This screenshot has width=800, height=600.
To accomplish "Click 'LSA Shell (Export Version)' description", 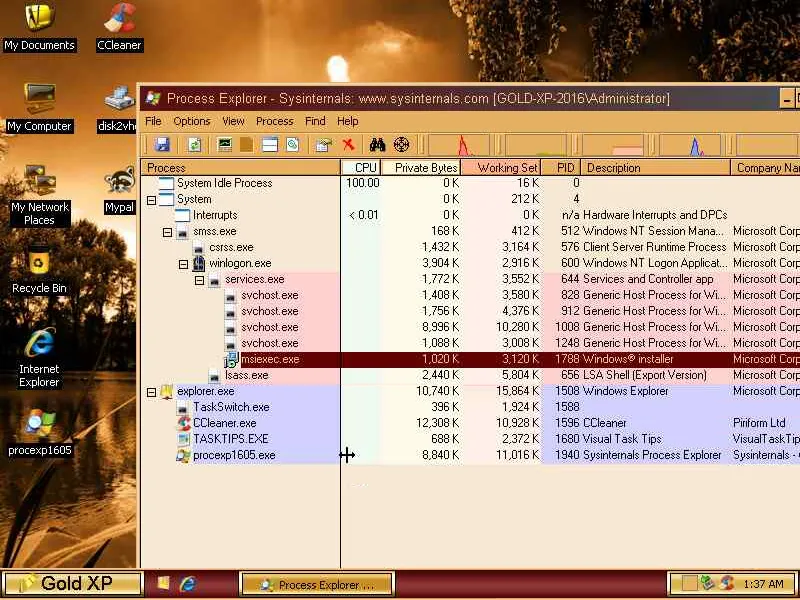I will tap(645, 375).
